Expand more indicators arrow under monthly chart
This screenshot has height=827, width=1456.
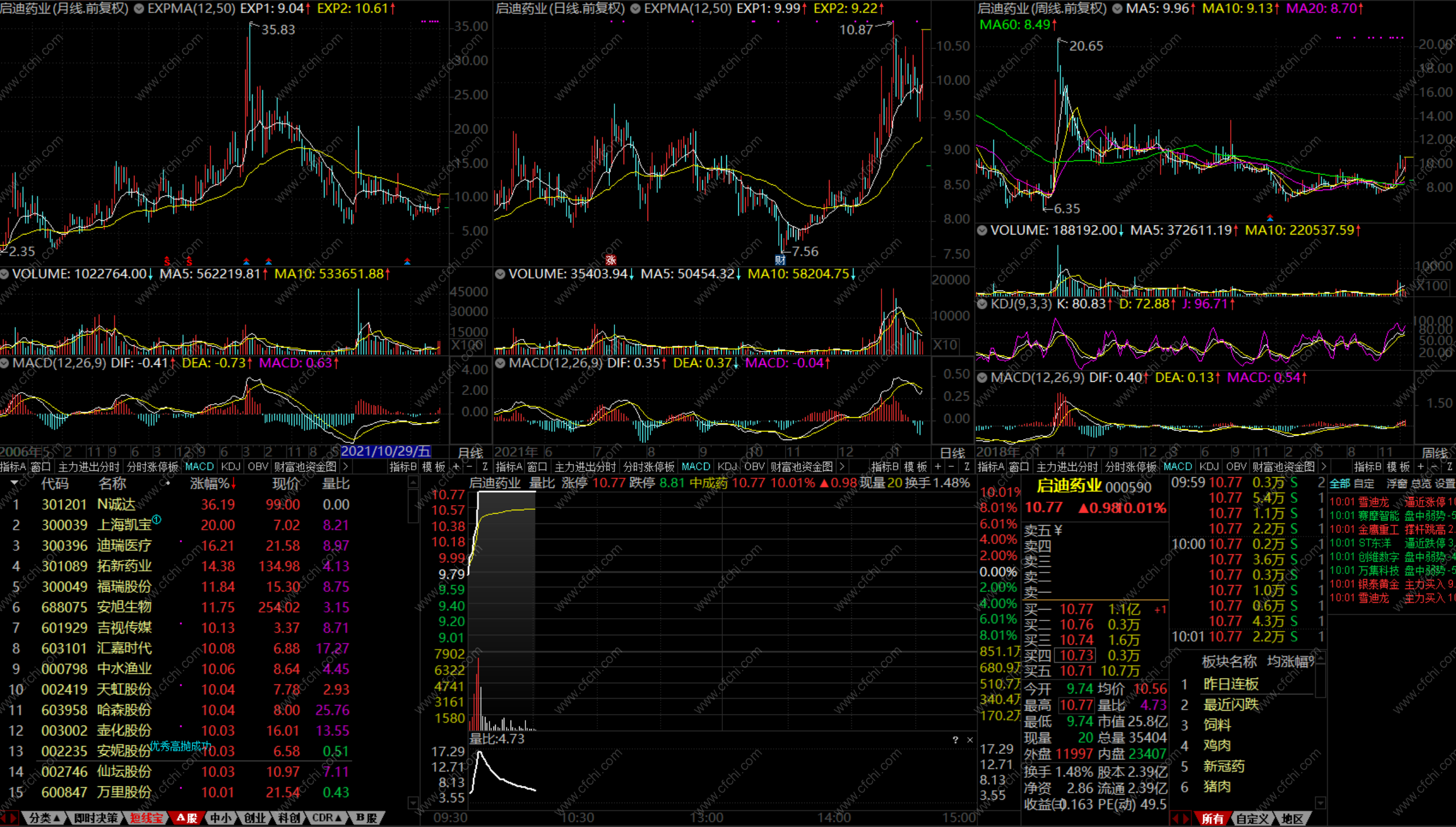pyautogui.click(x=345, y=467)
